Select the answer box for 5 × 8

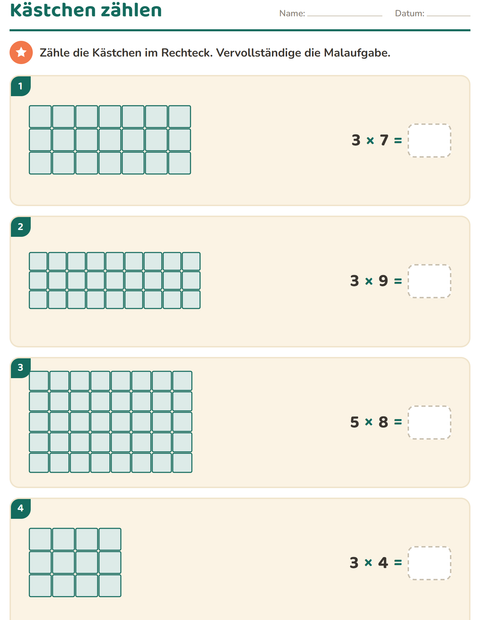point(429,422)
